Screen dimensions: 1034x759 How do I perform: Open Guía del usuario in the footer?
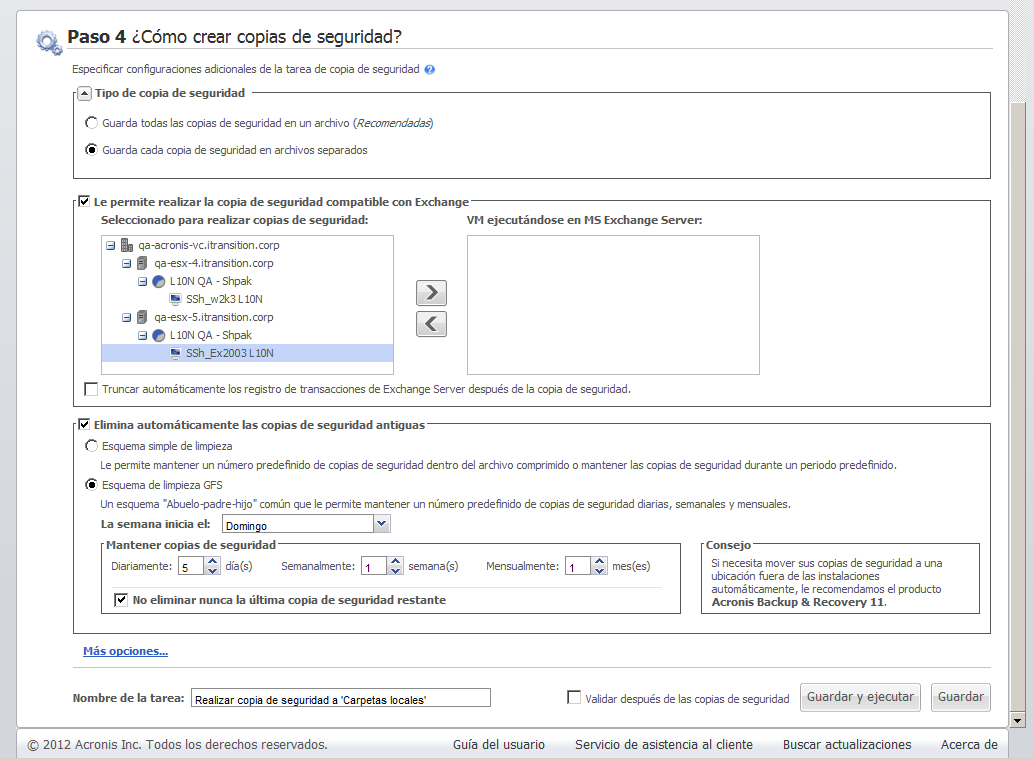(499, 744)
